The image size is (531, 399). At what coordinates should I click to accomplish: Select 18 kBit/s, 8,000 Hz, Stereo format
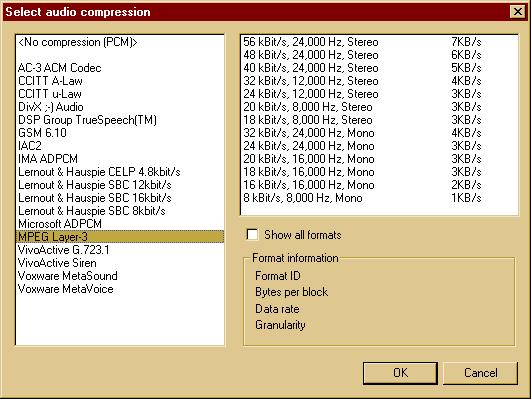pos(379,120)
